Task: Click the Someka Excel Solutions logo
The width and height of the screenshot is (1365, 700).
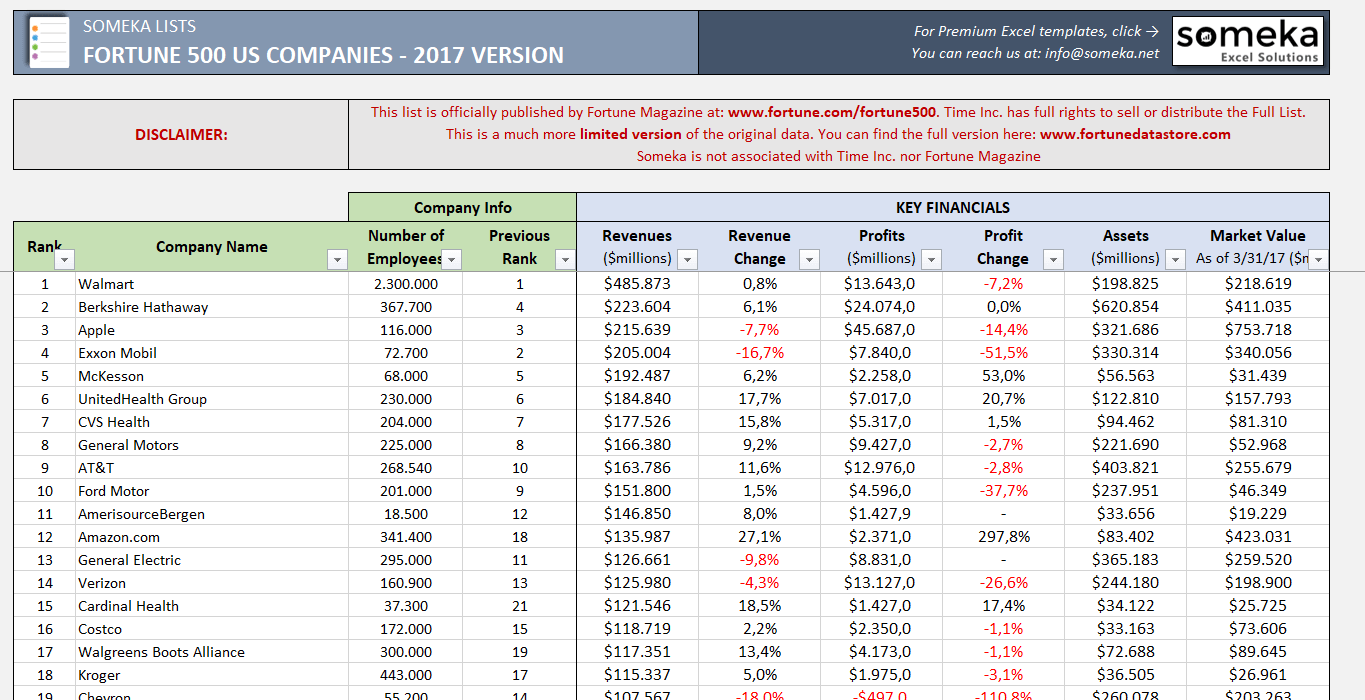Action: pos(1248,42)
